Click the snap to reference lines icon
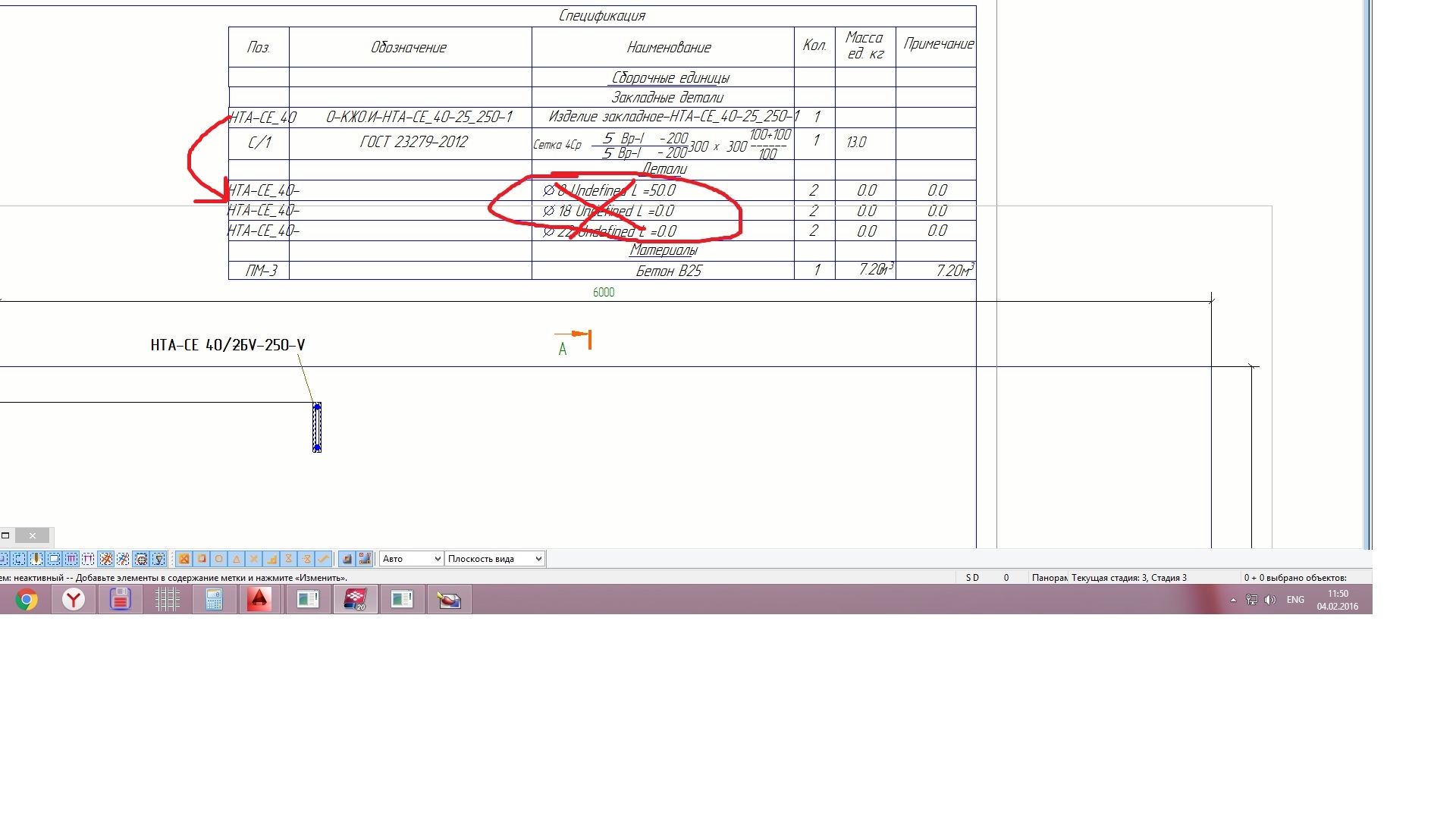This screenshot has height=819, width=1456. pyautogui.click(x=347, y=559)
